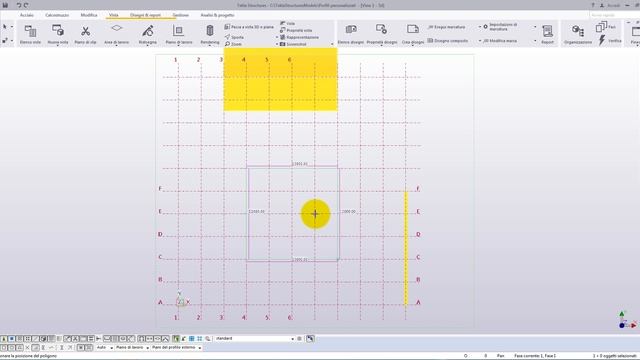640x360 pixels.
Task: Click the Redo arrow icon
Action: 26,5
